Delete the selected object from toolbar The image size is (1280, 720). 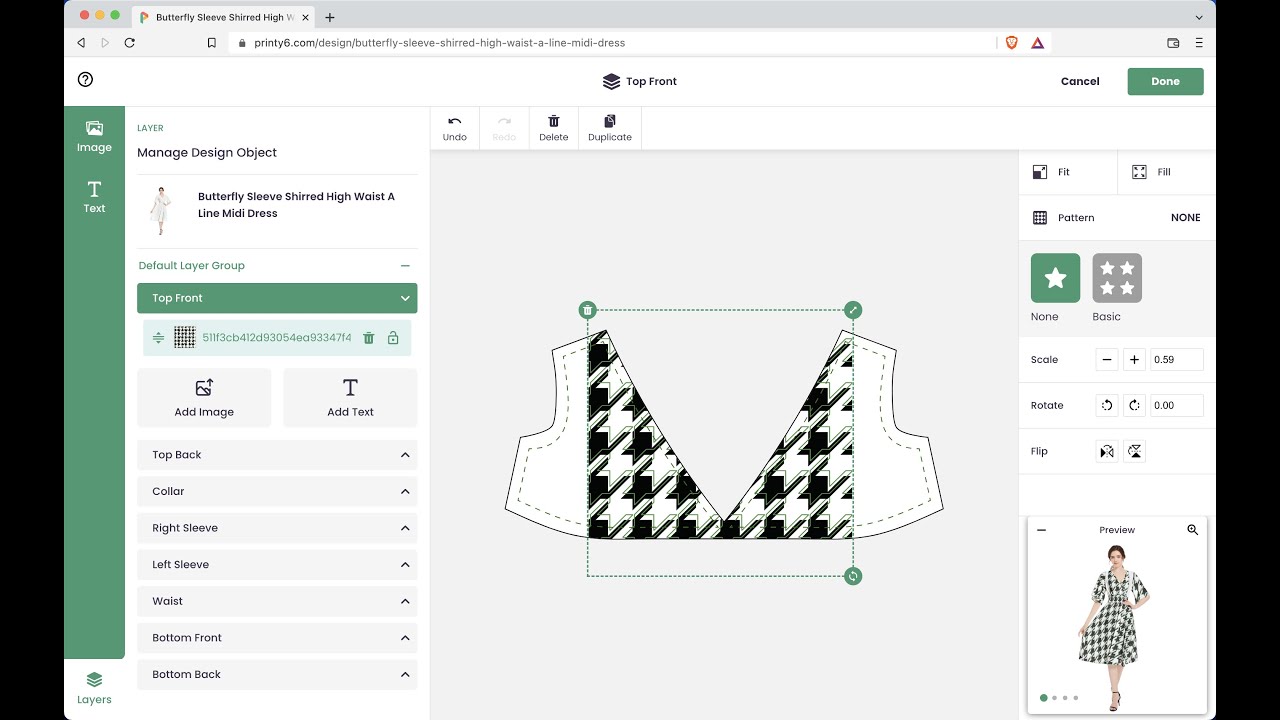(553, 128)
